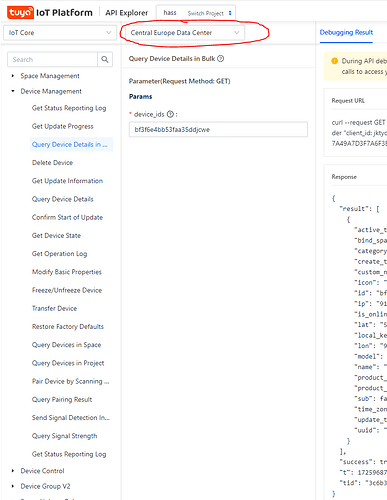Viewport: 387px width, 500px height.
Task: Open the IoT Core dropdown
Action: pos(60,33)
